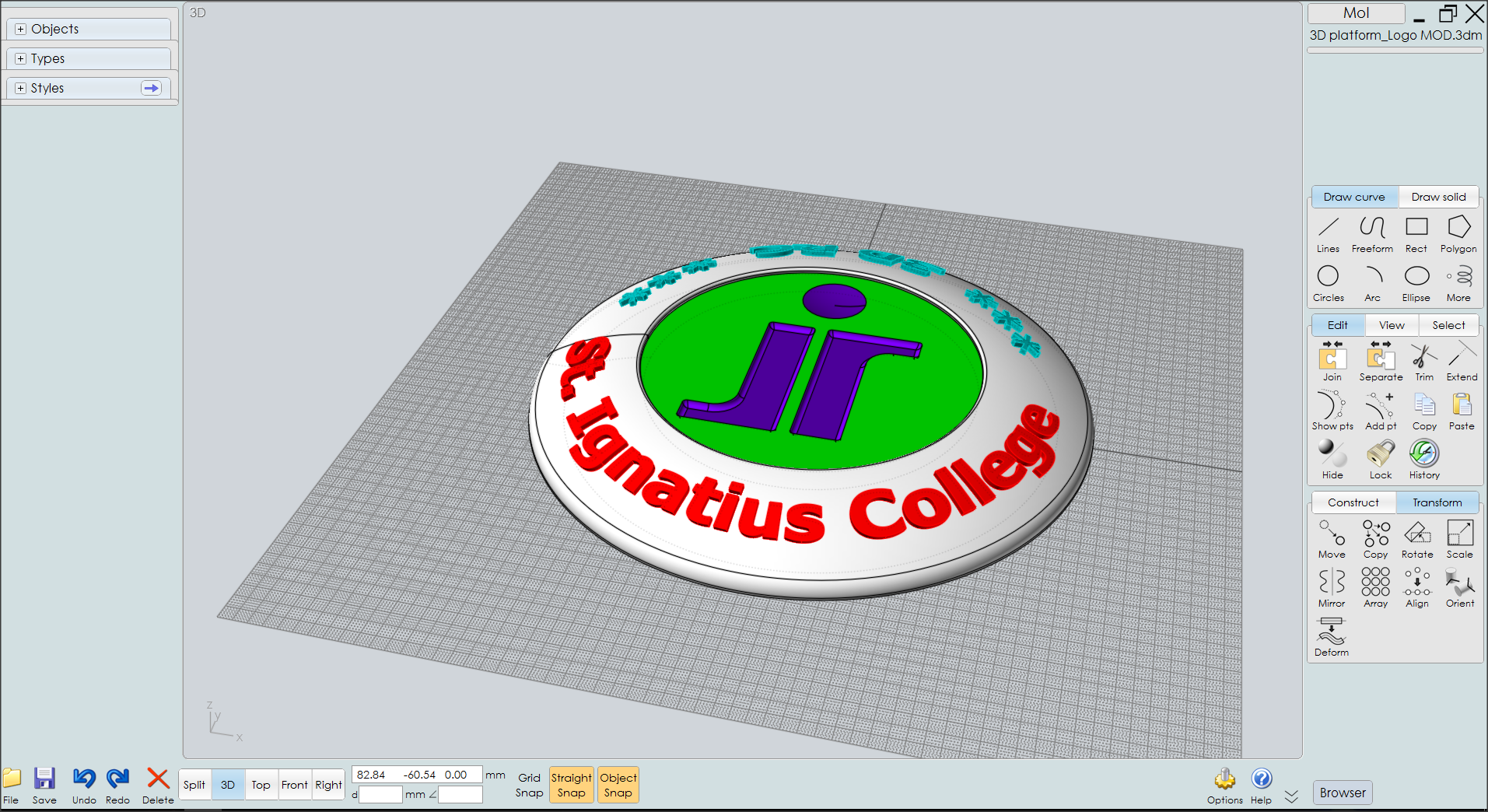Select the Circles tool
Screen dimensions: 1488x812
pos(1328,283)
